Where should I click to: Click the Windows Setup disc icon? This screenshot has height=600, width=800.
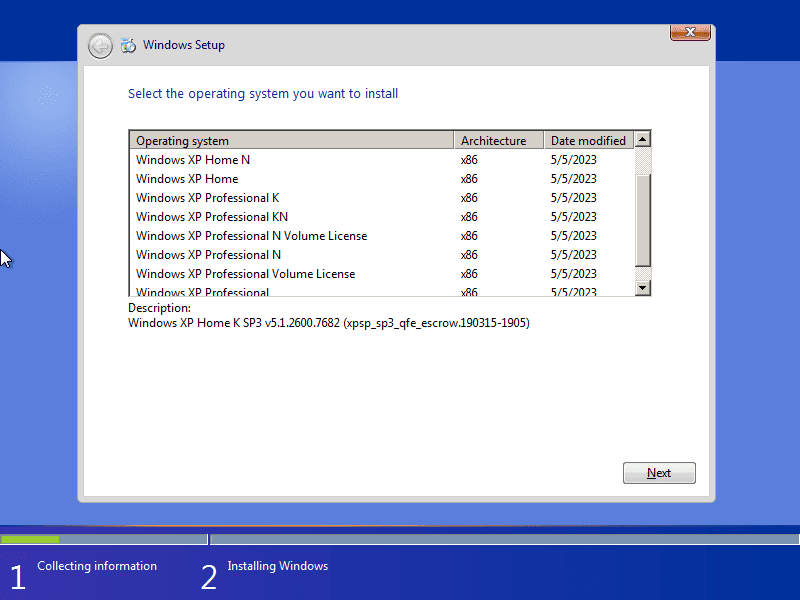coord(128,45)
